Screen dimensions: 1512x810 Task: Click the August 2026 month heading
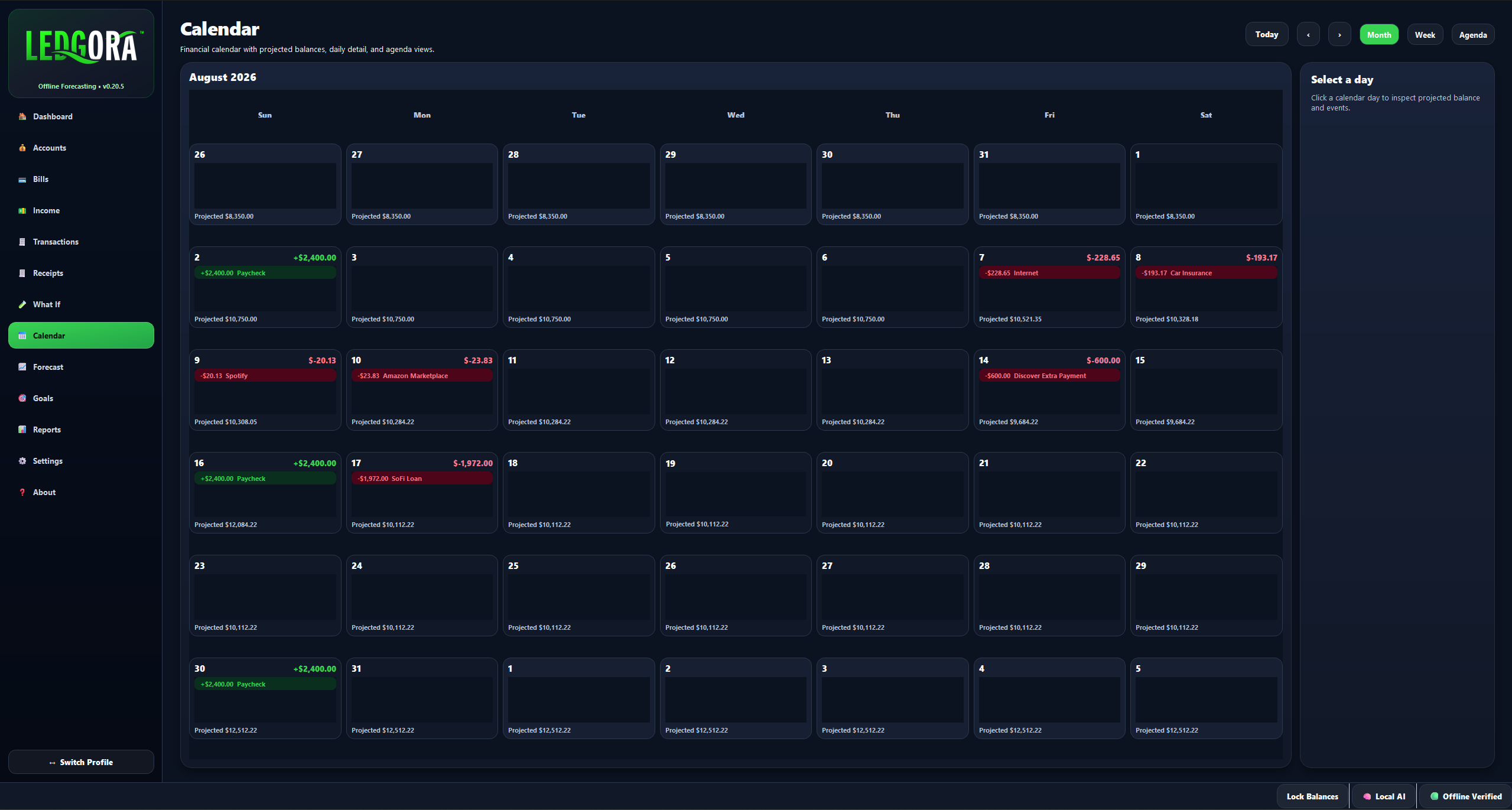click(x=223, y=77)
